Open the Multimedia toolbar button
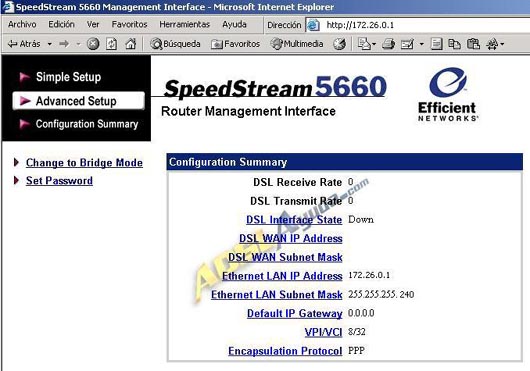 297,44
